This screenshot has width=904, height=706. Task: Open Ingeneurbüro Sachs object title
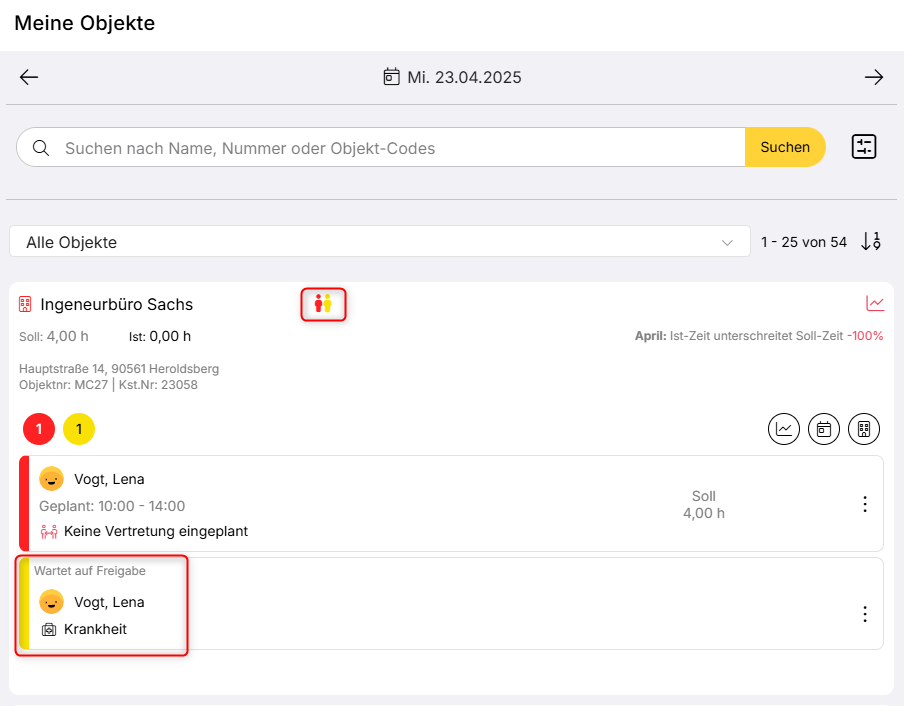click(x=116, y=304)
